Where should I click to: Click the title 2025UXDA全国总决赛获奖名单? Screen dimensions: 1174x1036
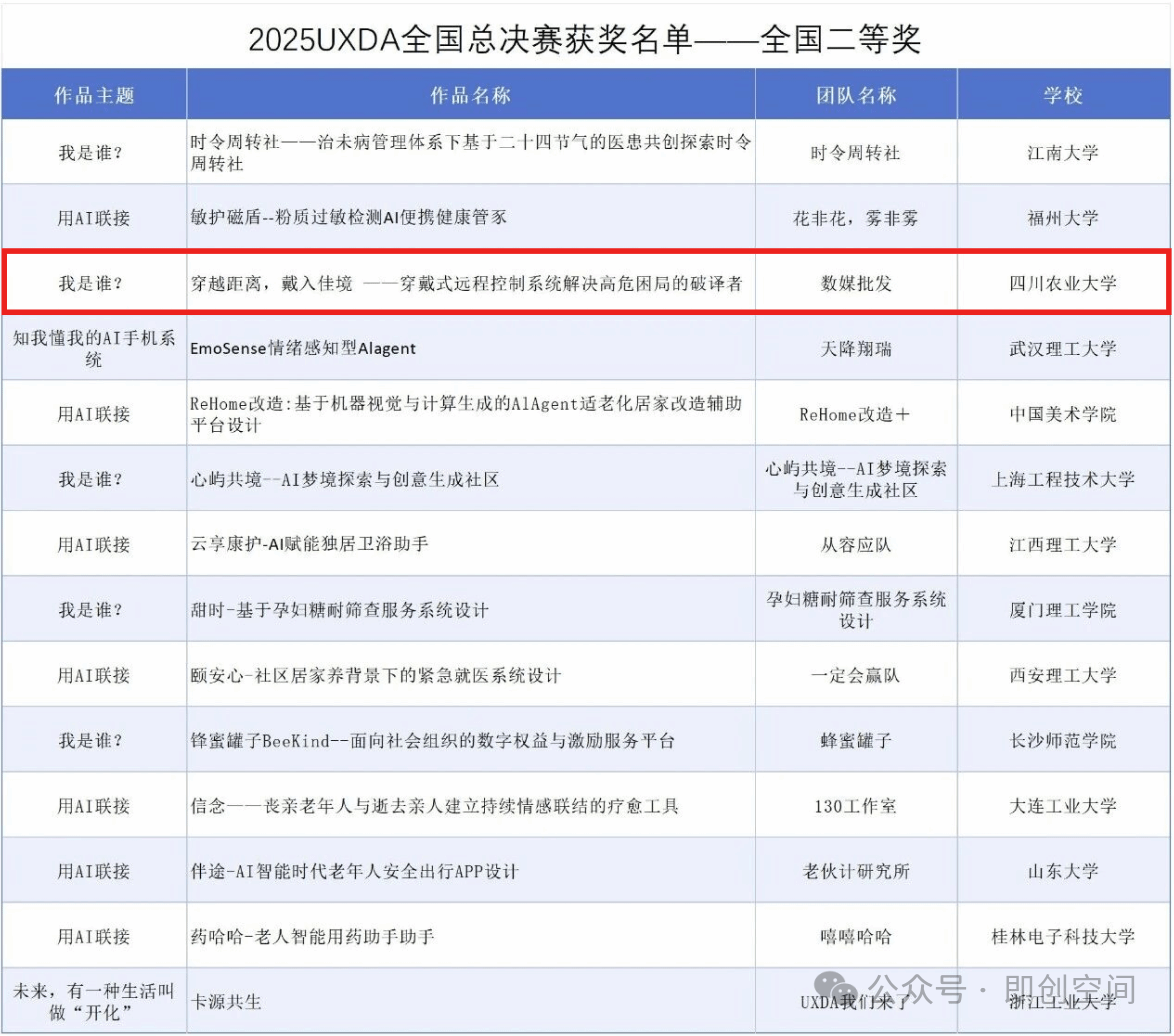point(585,40)
